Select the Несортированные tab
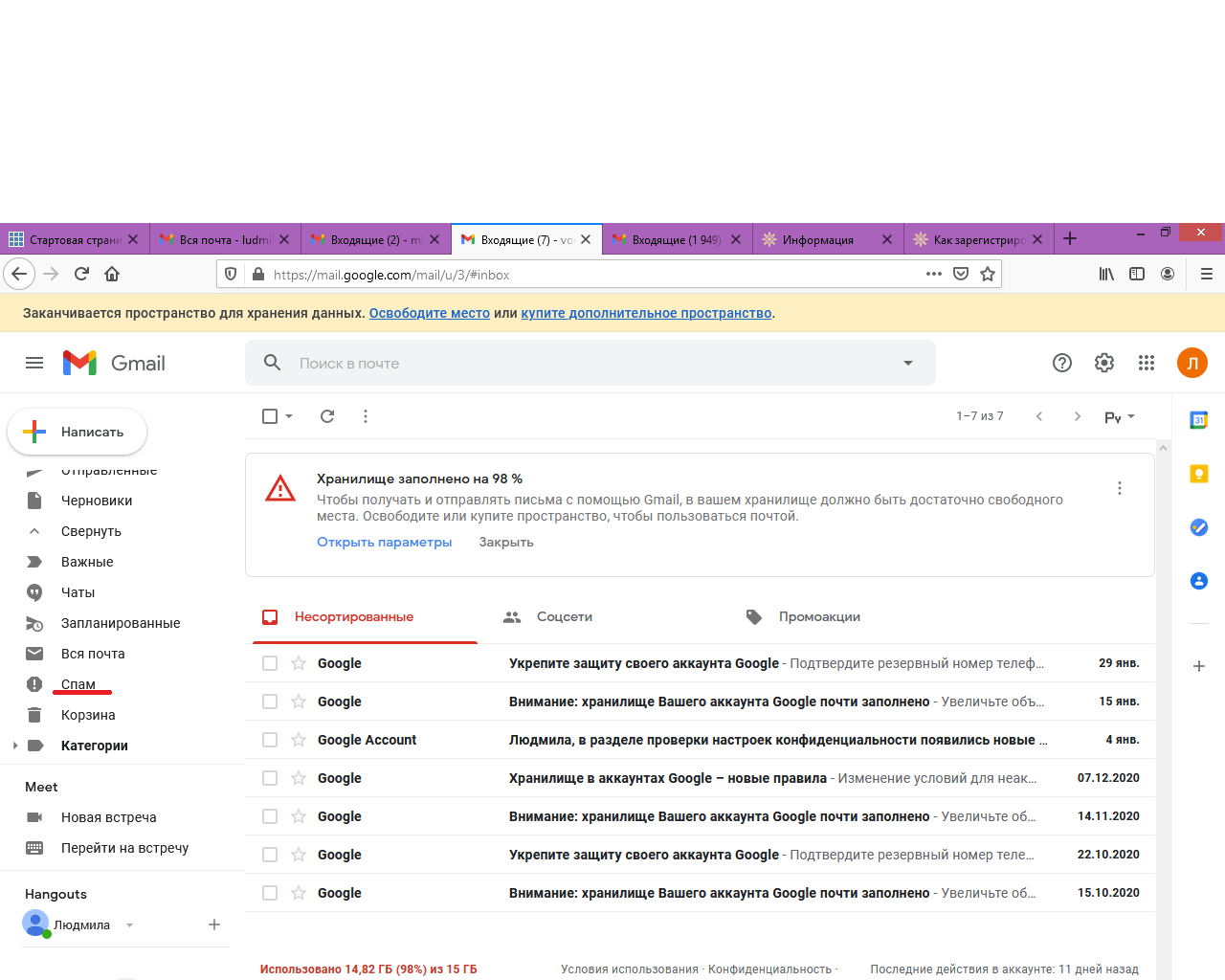 tap(365, 617)
